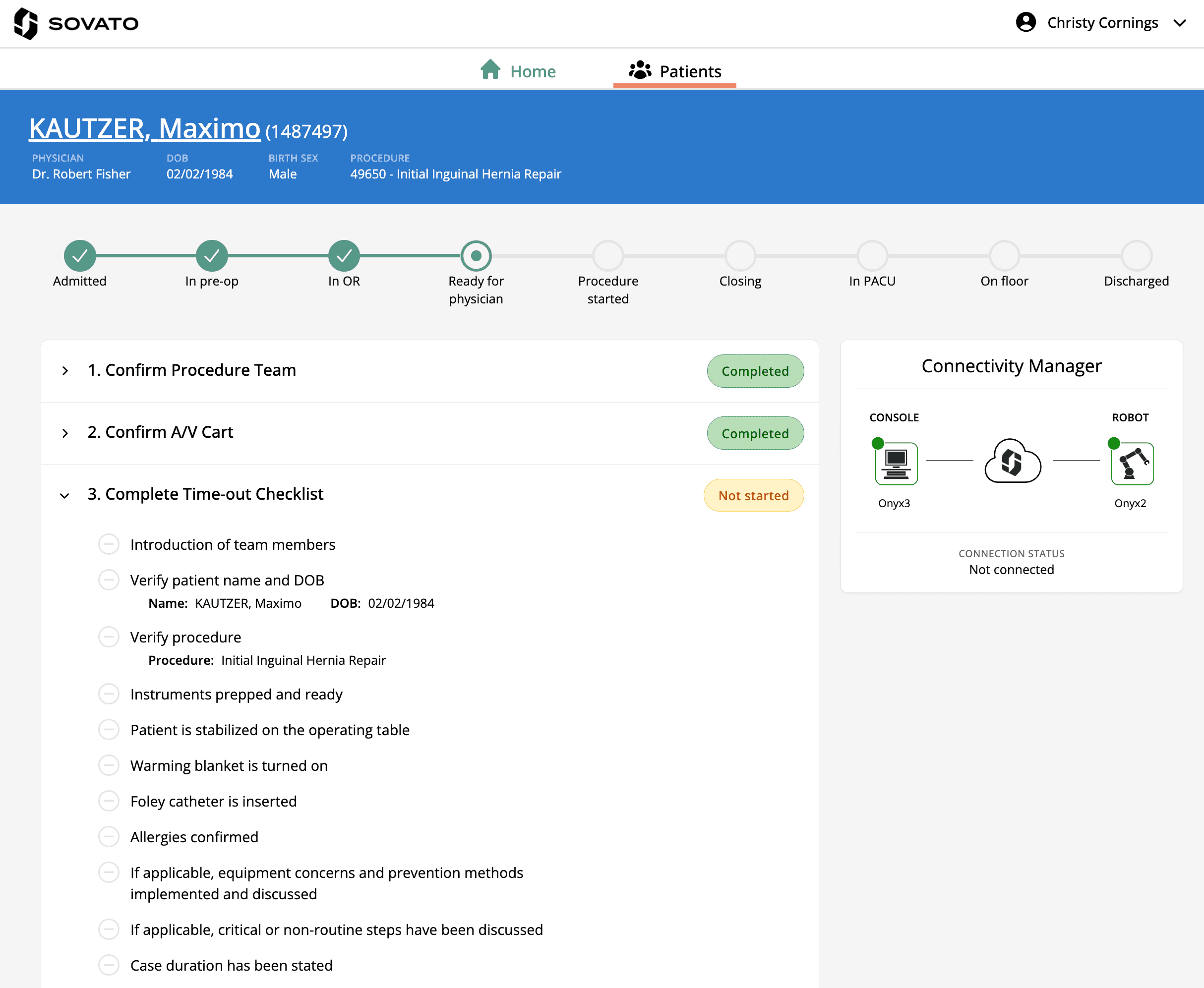Check Introduction of team members
Viewport: 1204px width, 988px height.
(109, 544)
